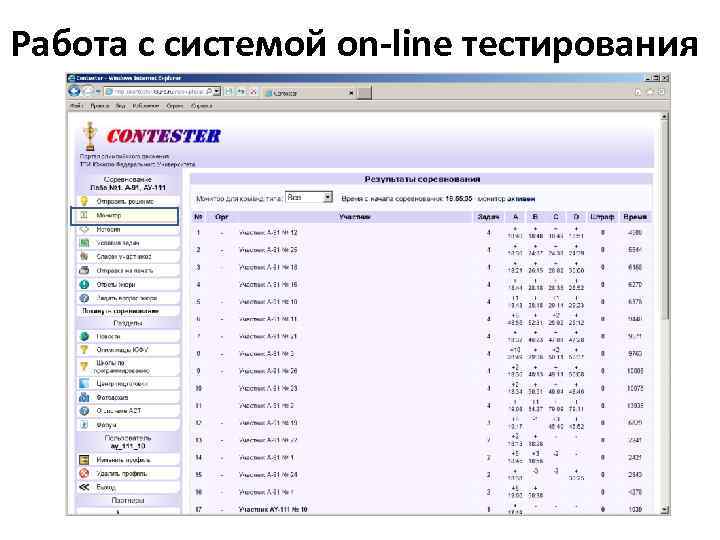This screenshot has width=720, height=540.
Task: Click the browser Forward arrow button
Action: tap(88, 91)
